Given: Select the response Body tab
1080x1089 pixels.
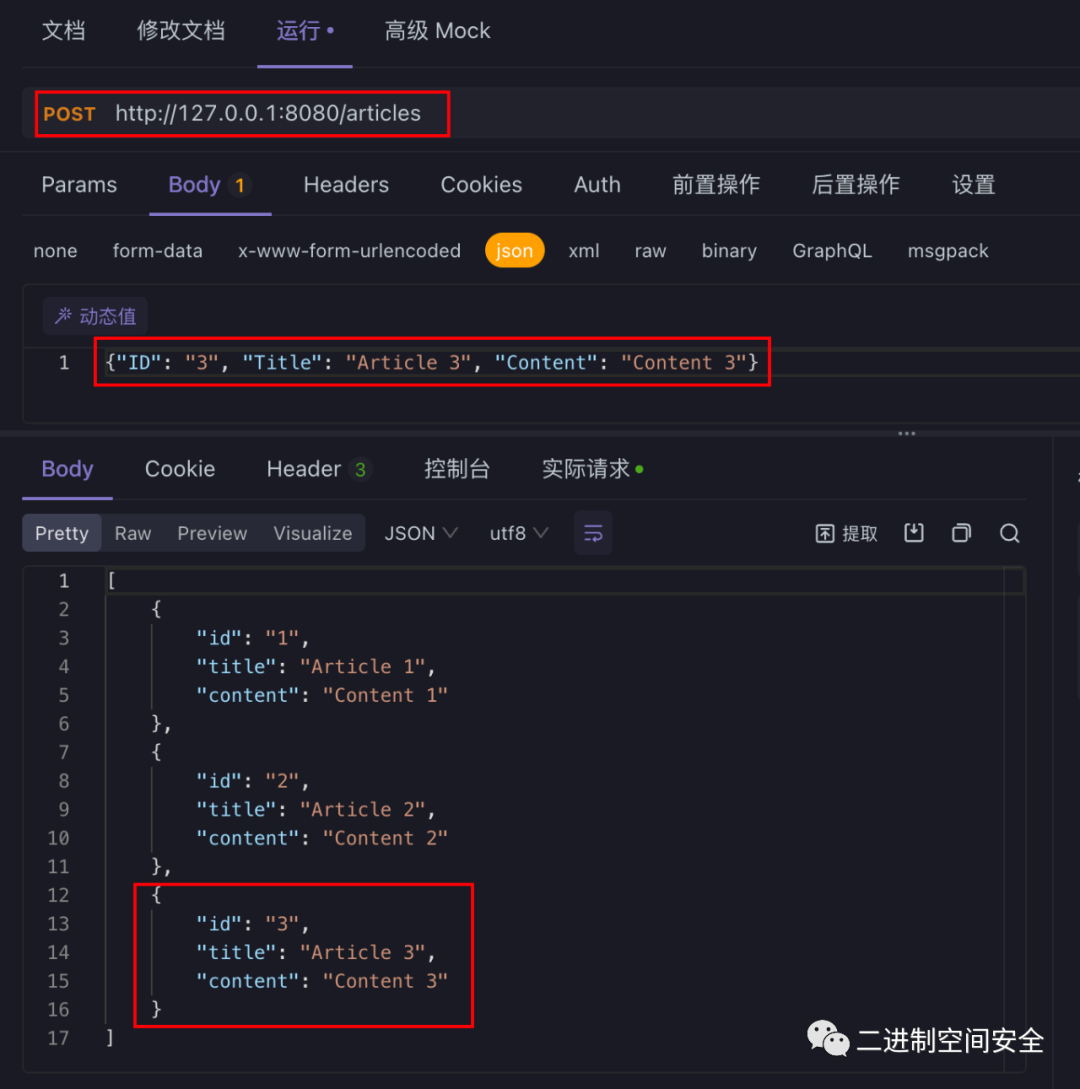Looking at the screenshot, I should pos(67,469).
